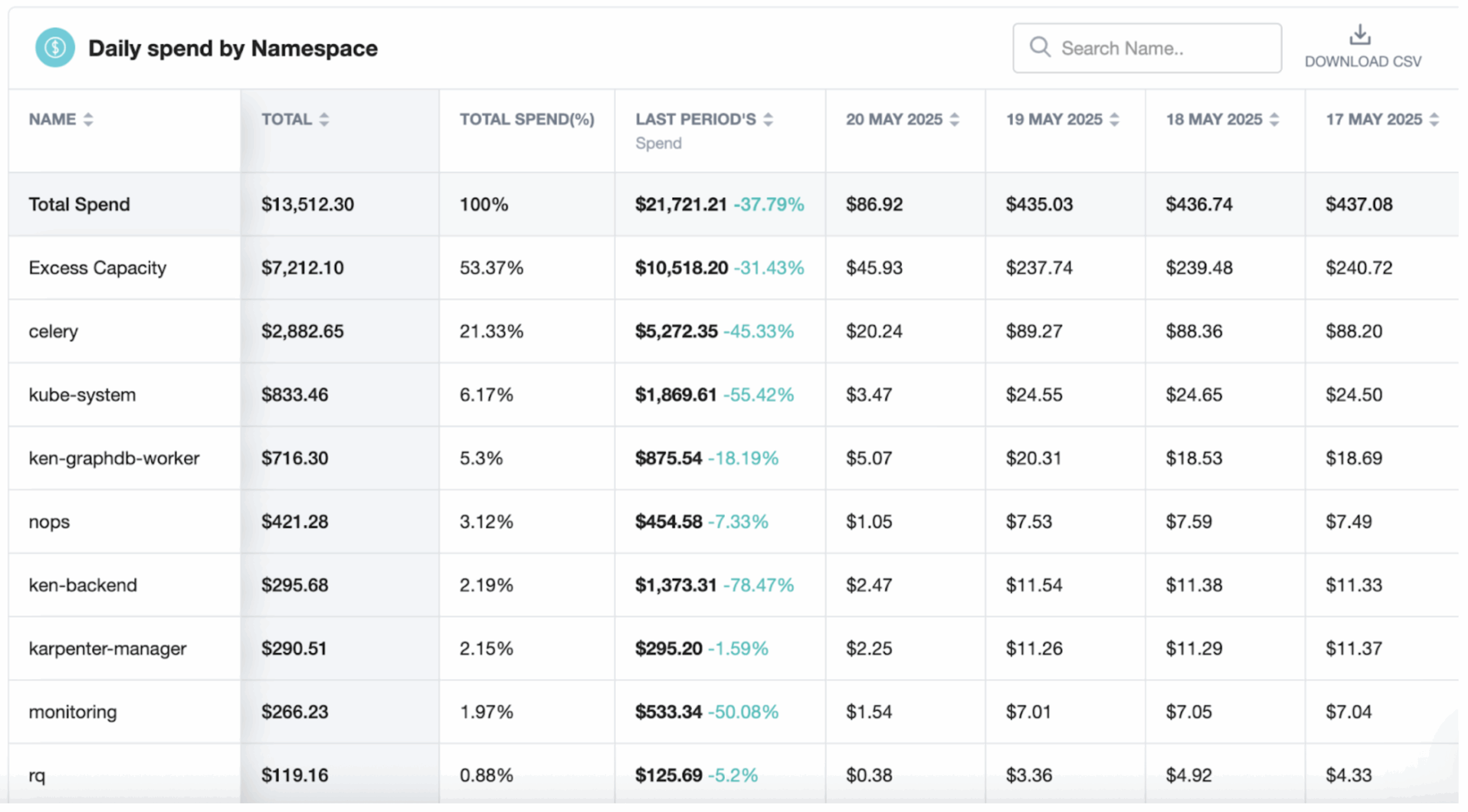
Task: Sort by Last Period's Spend arrows
Action: [x=768, y=119]
